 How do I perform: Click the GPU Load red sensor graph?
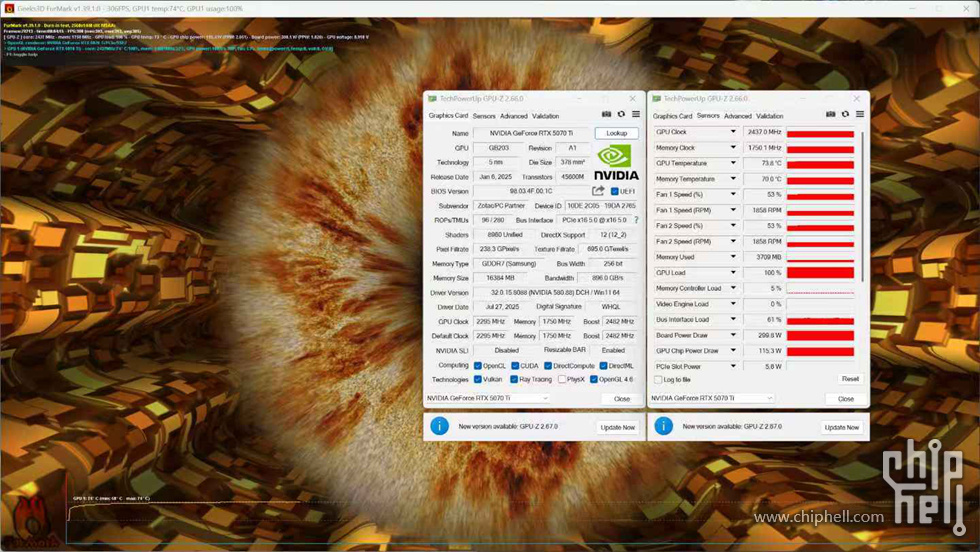(x=820, y=273)
